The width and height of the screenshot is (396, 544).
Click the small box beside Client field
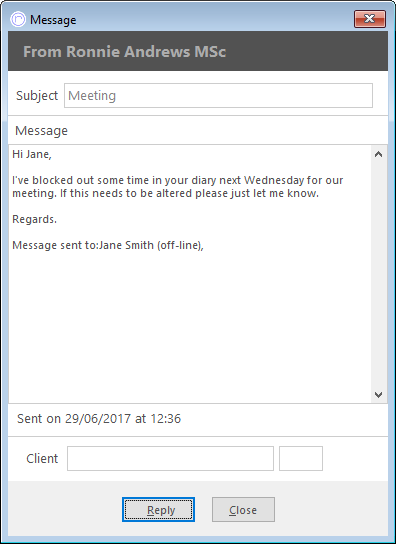(301, 458)
